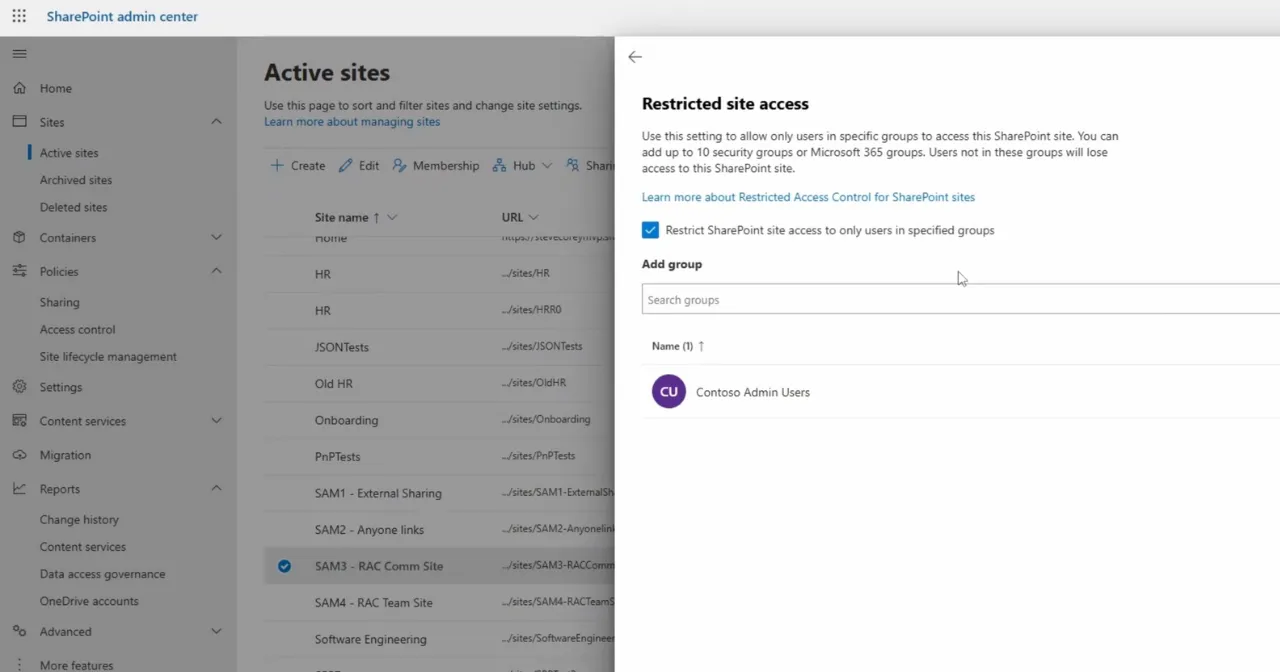Expand the Advanced section in sidebar
This screenshot has width=1280, height=672.
click(x=216, y=631)
